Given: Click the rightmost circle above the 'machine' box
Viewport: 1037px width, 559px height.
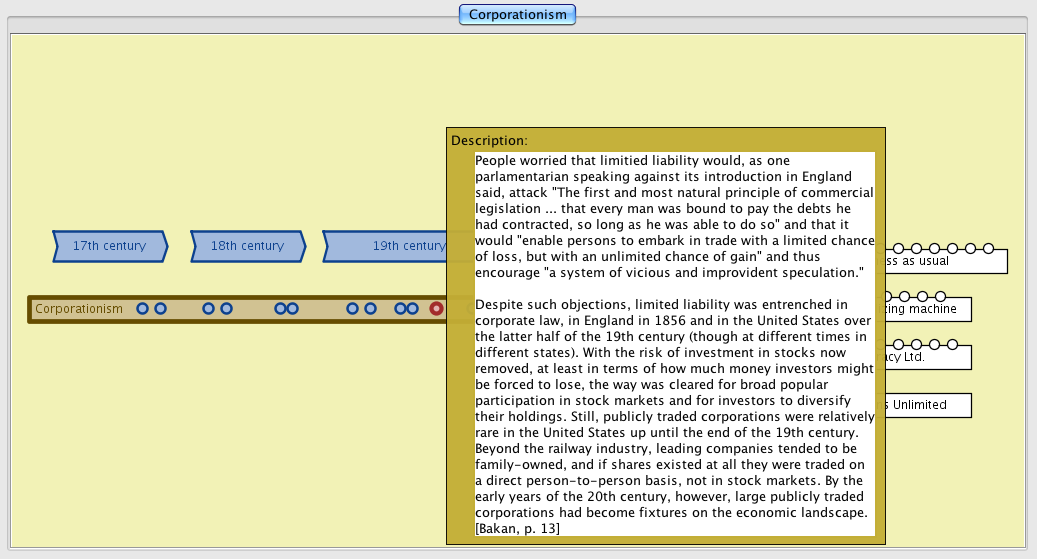Looking at the screenshot, I should pos(942,296).
